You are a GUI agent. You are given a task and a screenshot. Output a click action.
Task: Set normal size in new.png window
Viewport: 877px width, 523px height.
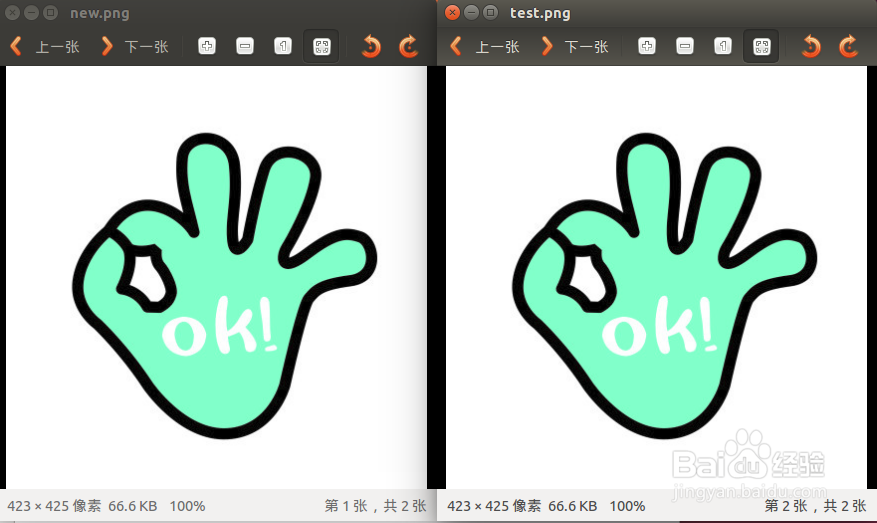283,46
